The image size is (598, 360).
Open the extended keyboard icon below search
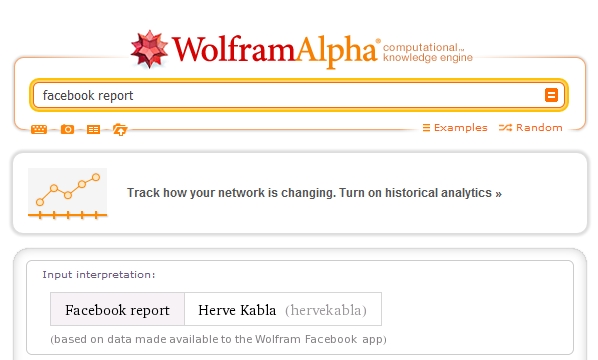(39, 130)
